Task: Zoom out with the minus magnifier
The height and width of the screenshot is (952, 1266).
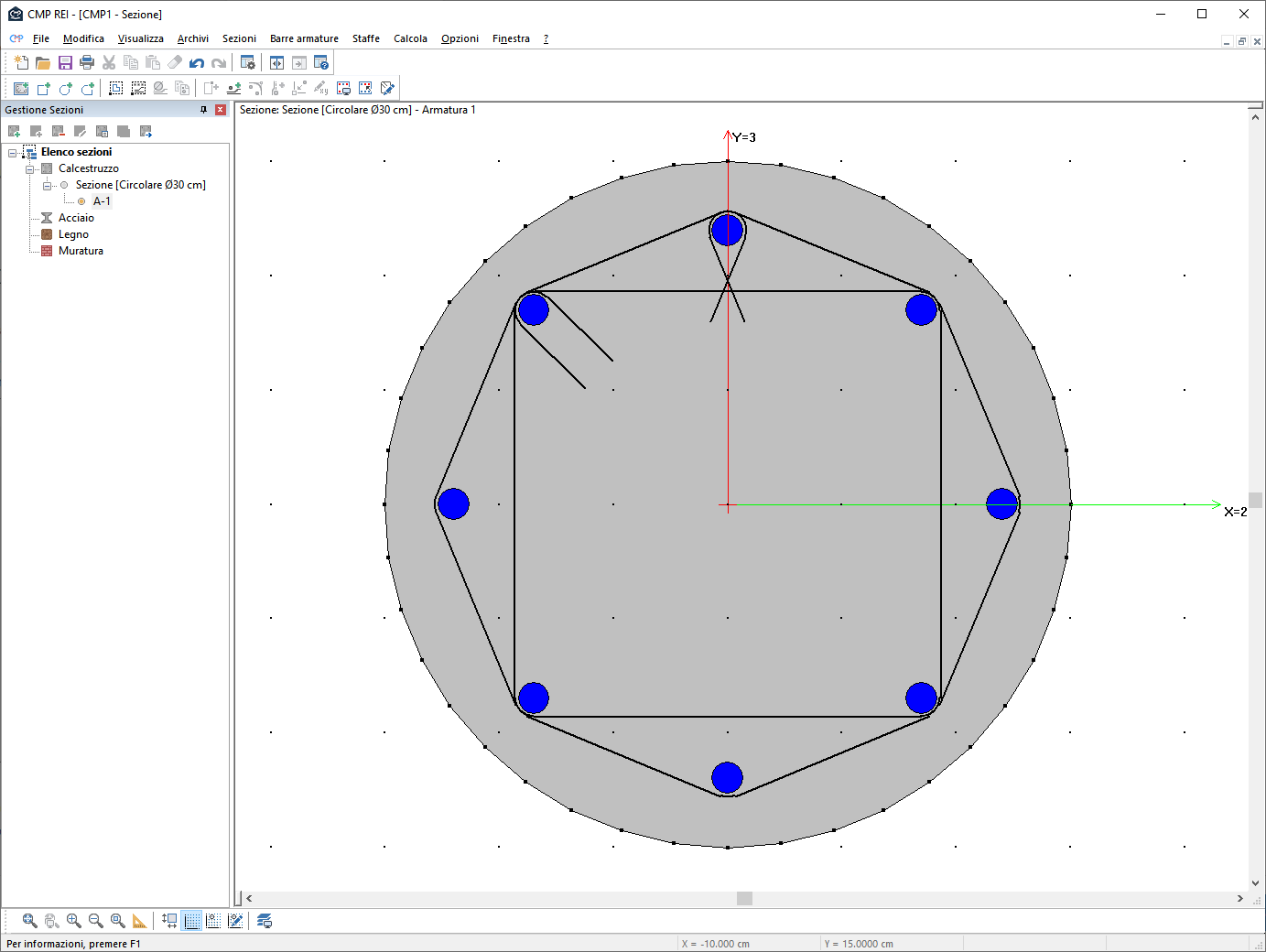Action: pyautogui.click(x=96, y=921)
